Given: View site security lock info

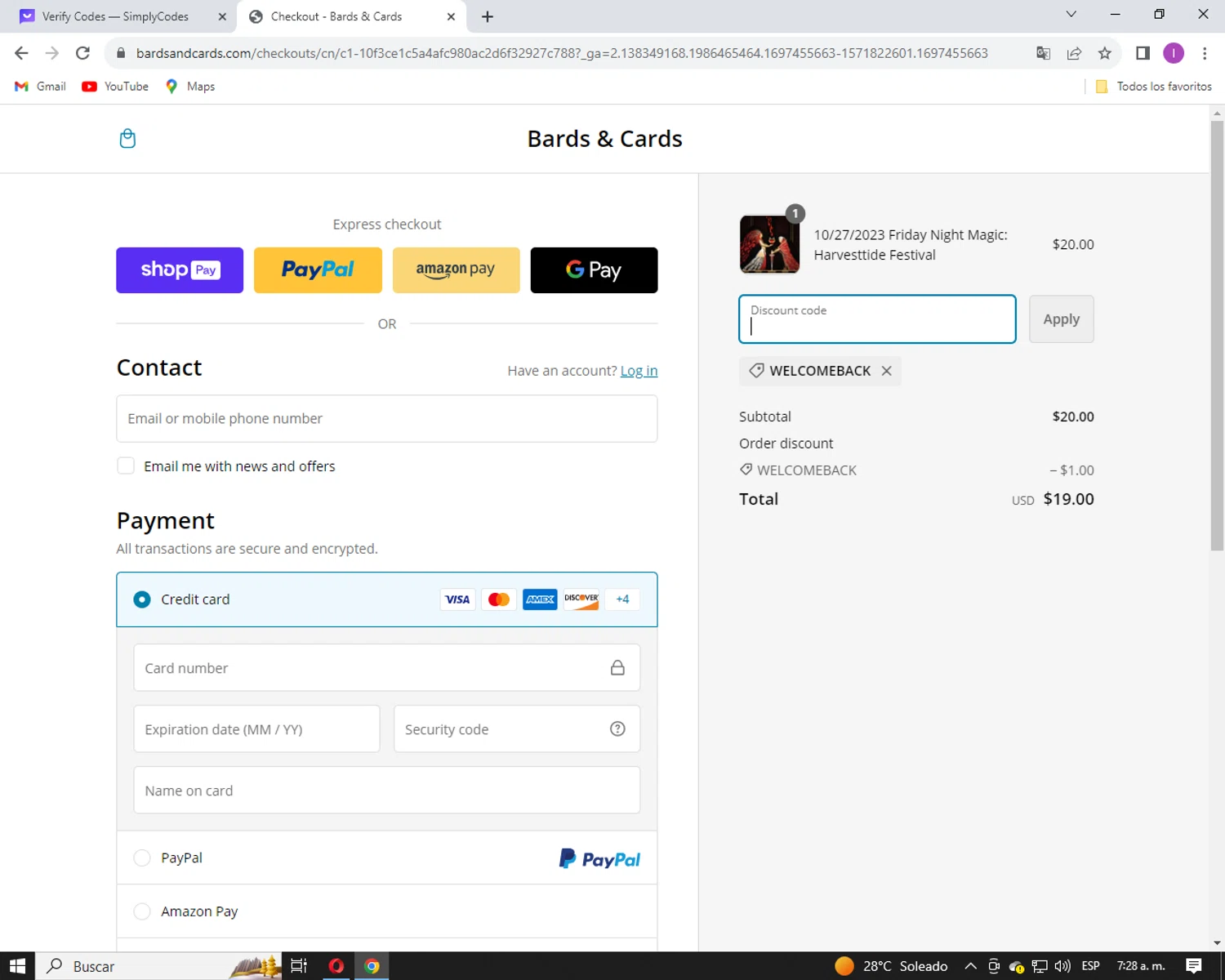Looking at the screenshot, I should [121, 53].
